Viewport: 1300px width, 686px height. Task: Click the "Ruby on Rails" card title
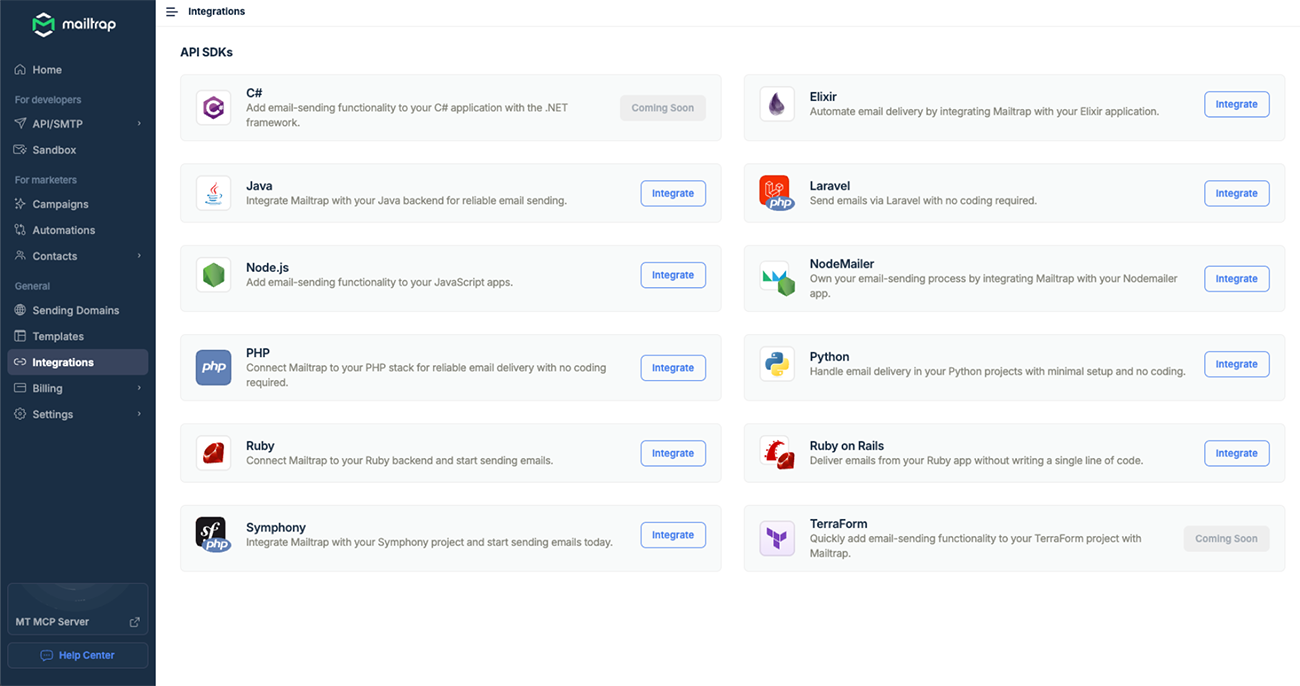point(847,446)
